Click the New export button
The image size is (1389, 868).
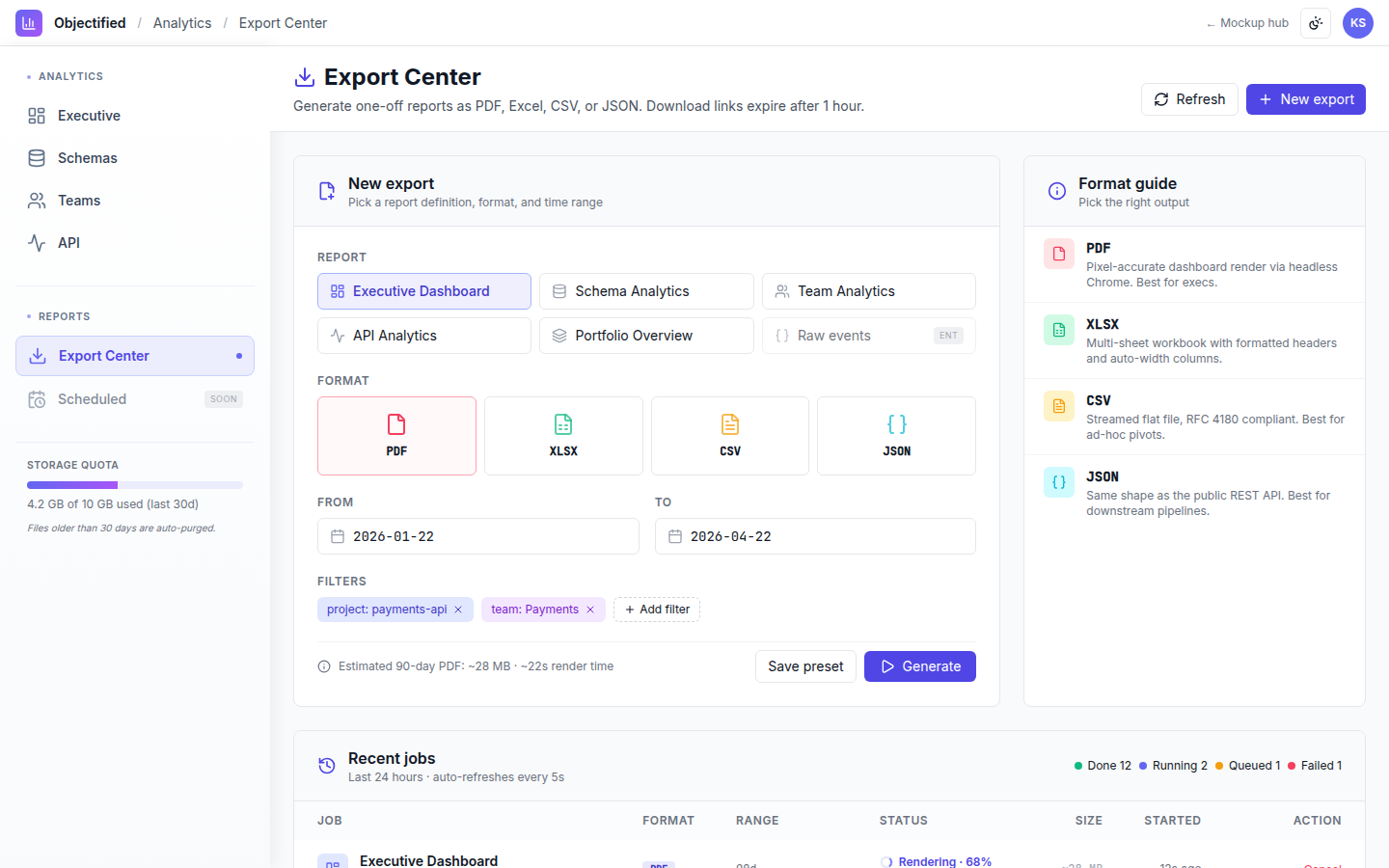(1306, 99)
